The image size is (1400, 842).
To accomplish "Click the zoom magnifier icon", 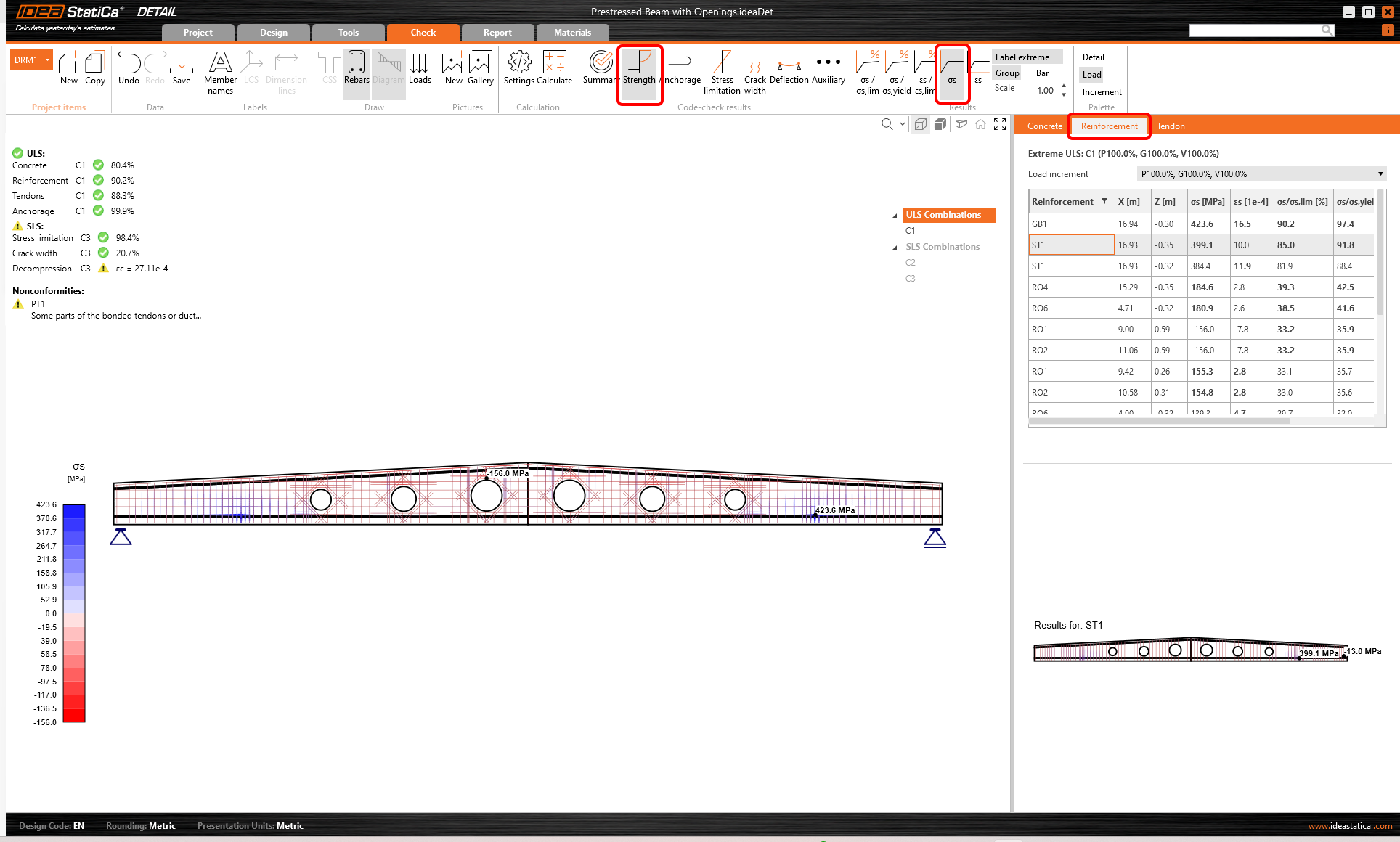I will (887, 124).
